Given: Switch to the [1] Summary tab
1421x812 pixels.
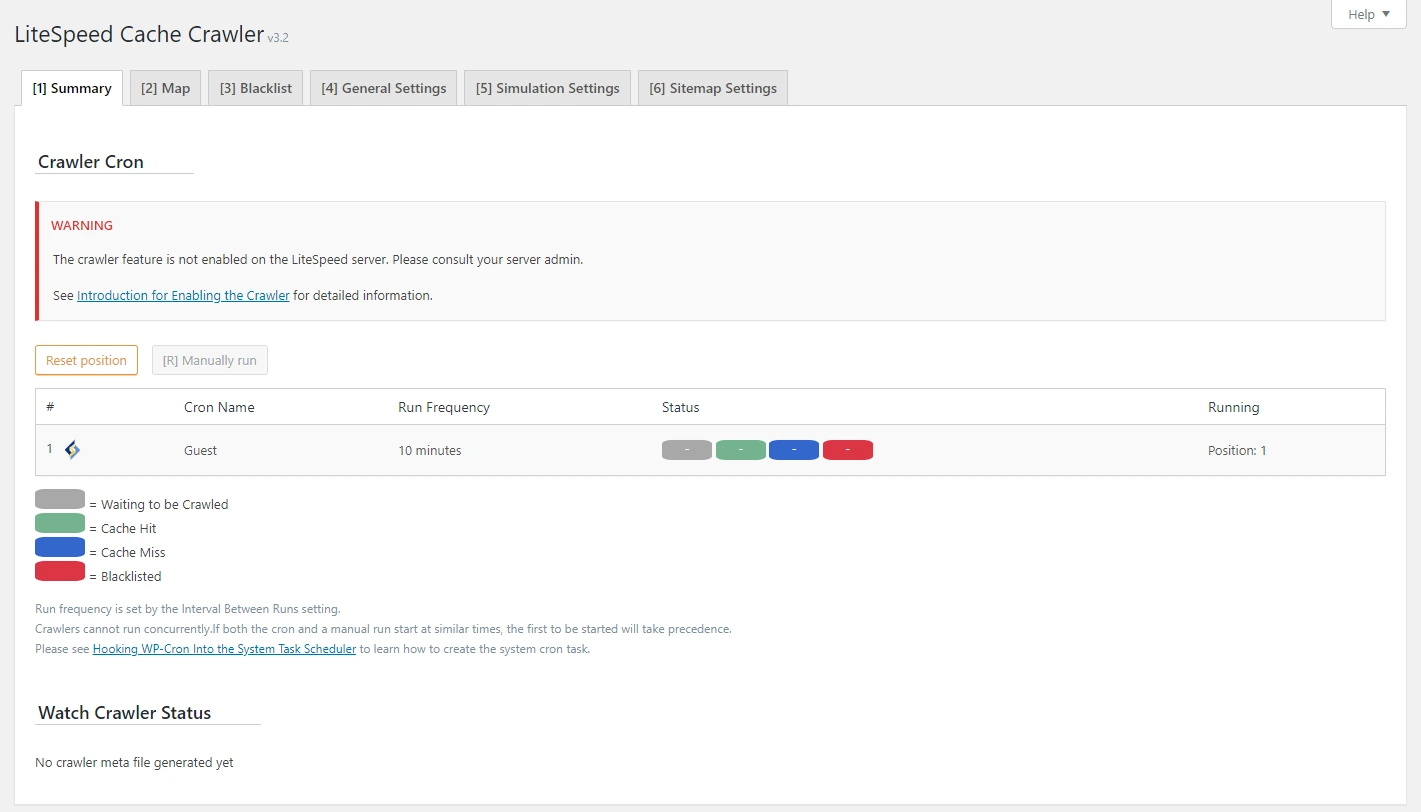Looking at the screenshot, I should (72, 88).
